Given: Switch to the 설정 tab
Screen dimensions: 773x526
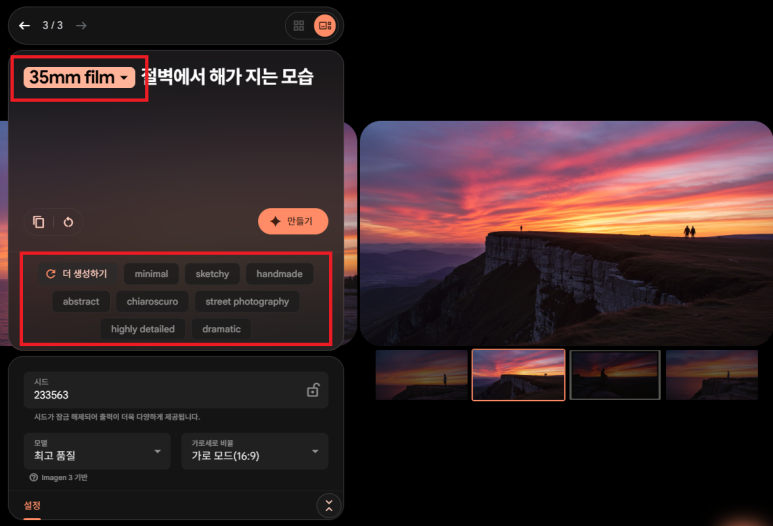Looking at the screenshot, I should coord(32,505).
